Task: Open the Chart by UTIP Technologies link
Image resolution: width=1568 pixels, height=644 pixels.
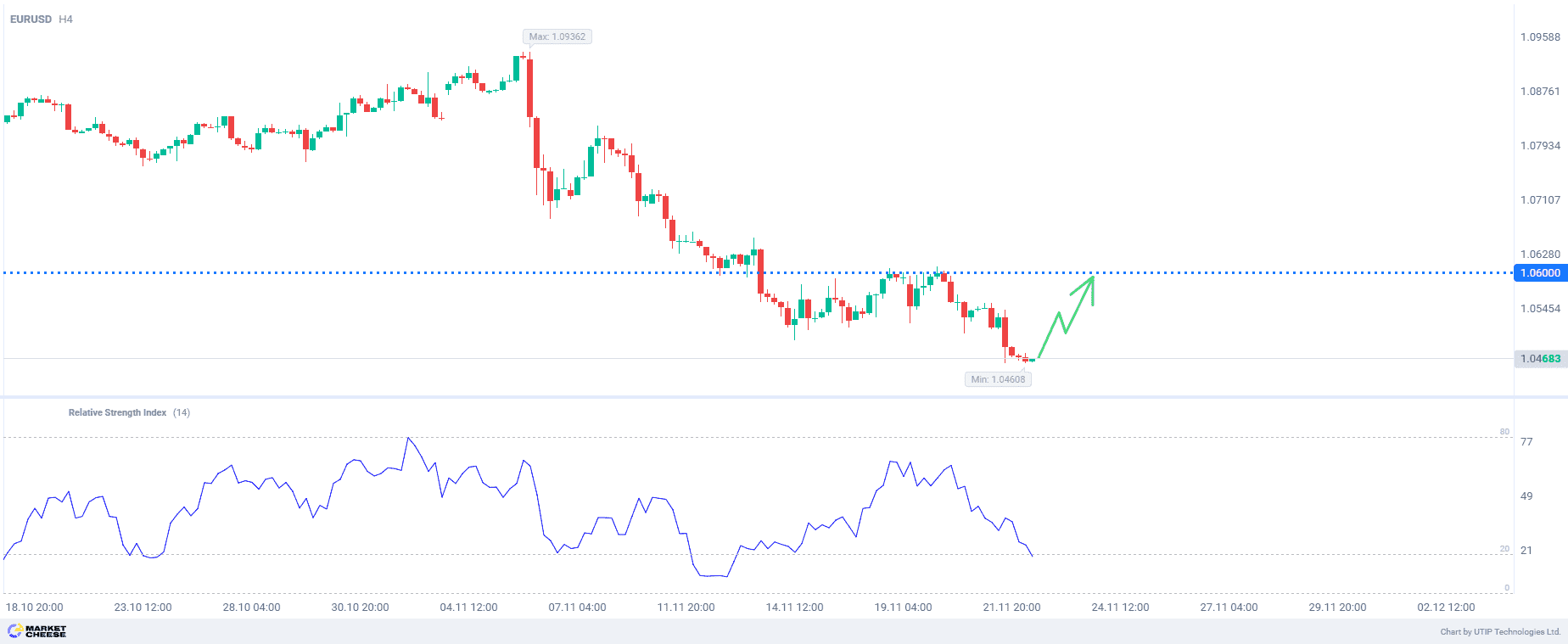Action: [x=1500, y=631]
